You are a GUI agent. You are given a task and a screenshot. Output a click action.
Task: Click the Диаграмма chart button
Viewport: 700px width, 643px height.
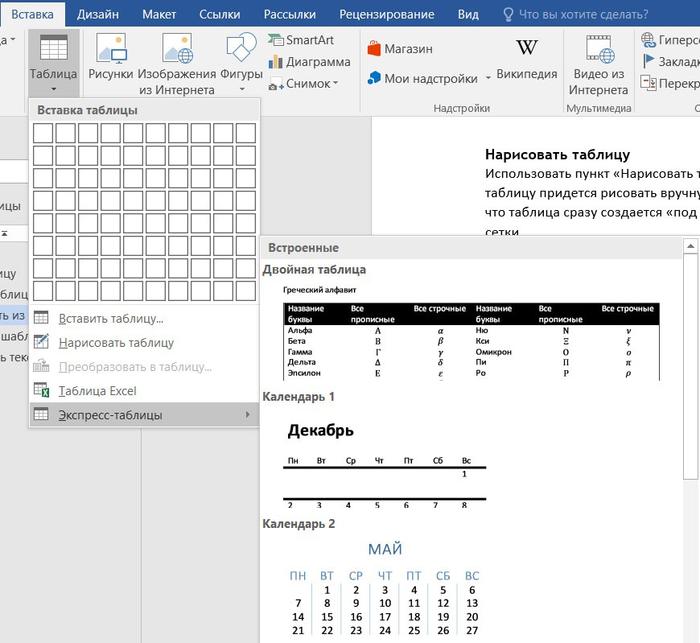(x=309, y=62)
